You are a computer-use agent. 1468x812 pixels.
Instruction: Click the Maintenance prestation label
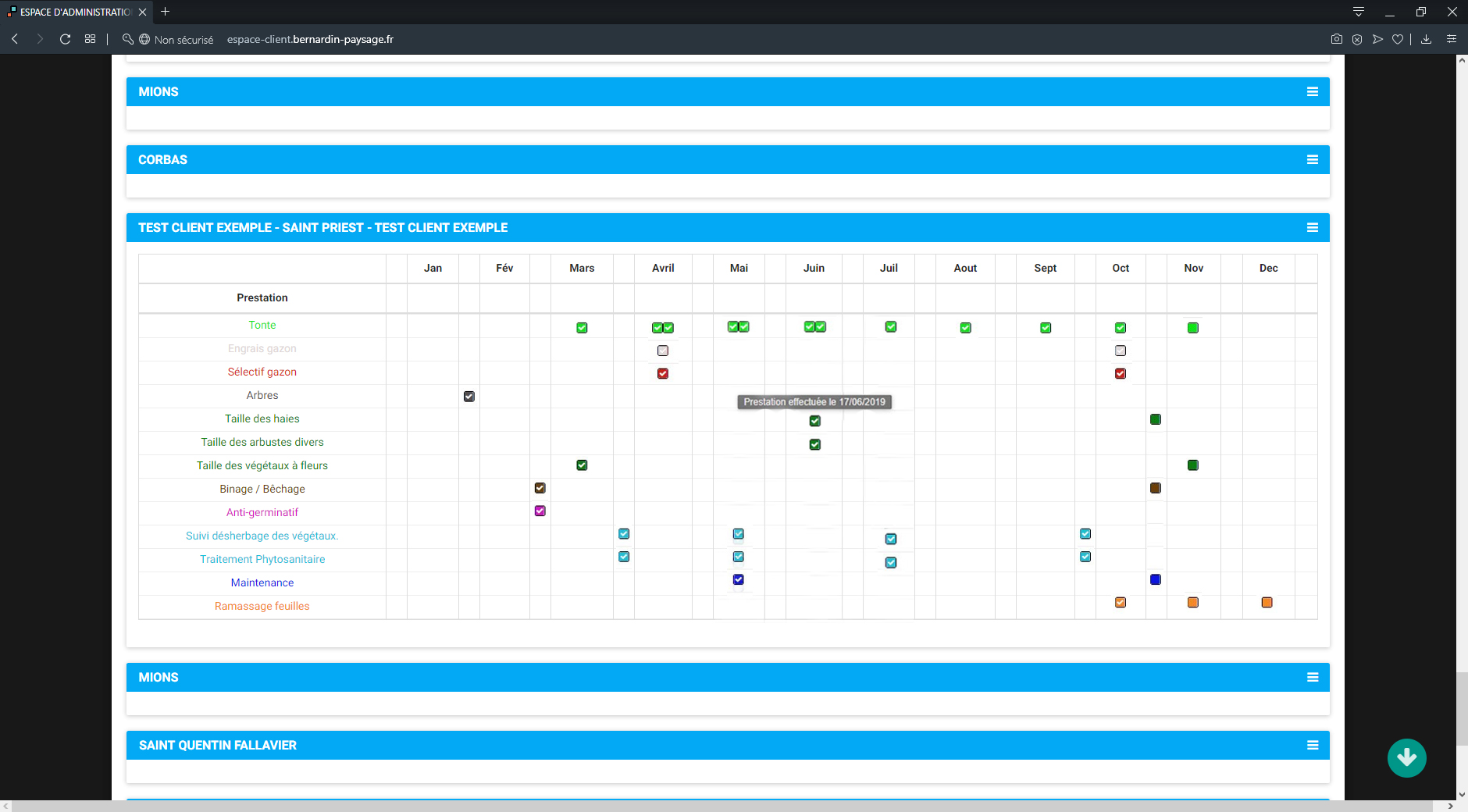[x=262, y=582]
